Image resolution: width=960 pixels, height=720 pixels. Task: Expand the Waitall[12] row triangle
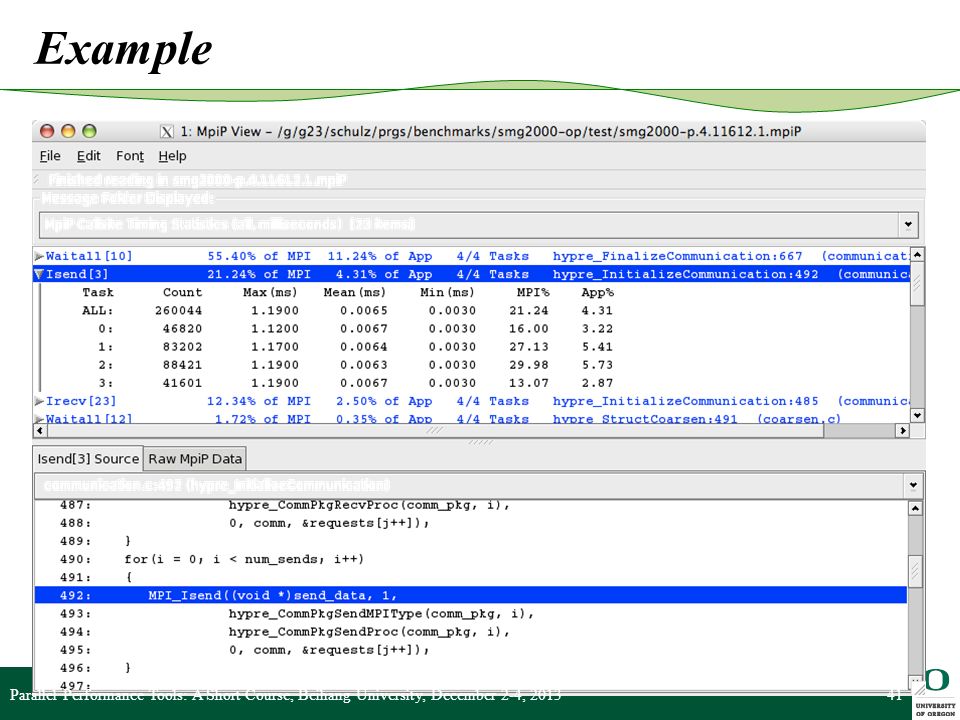(x=39, y=419)
